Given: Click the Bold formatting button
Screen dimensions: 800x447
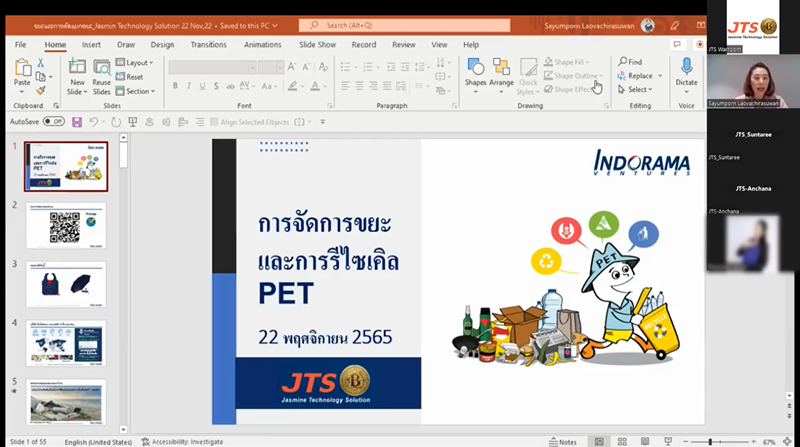Looking at the screenshot, I should pos(175,86).
